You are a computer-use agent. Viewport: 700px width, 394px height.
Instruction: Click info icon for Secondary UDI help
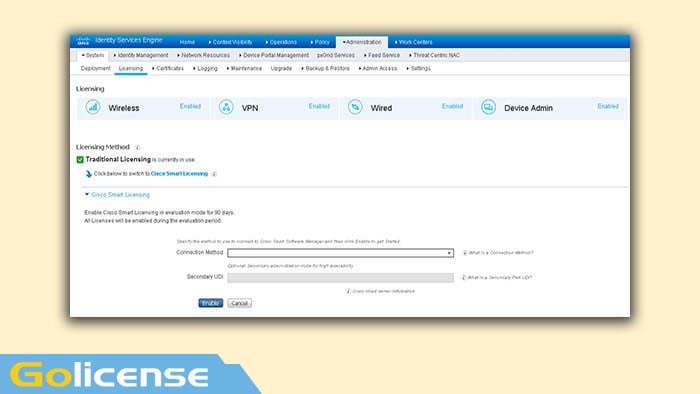tap(464, 278)
